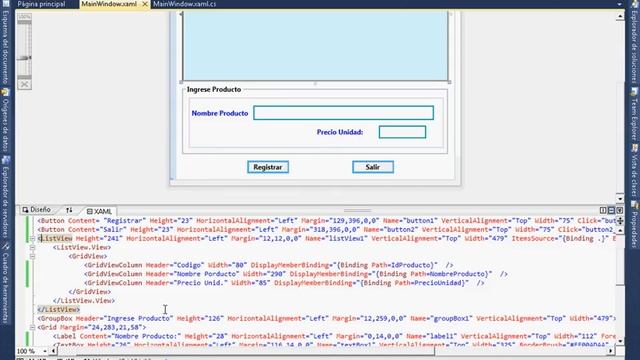Select the light blue ListView in the designer
This screenshot has height=360, width=640.
pyautogui.click(x=315, y=46)
